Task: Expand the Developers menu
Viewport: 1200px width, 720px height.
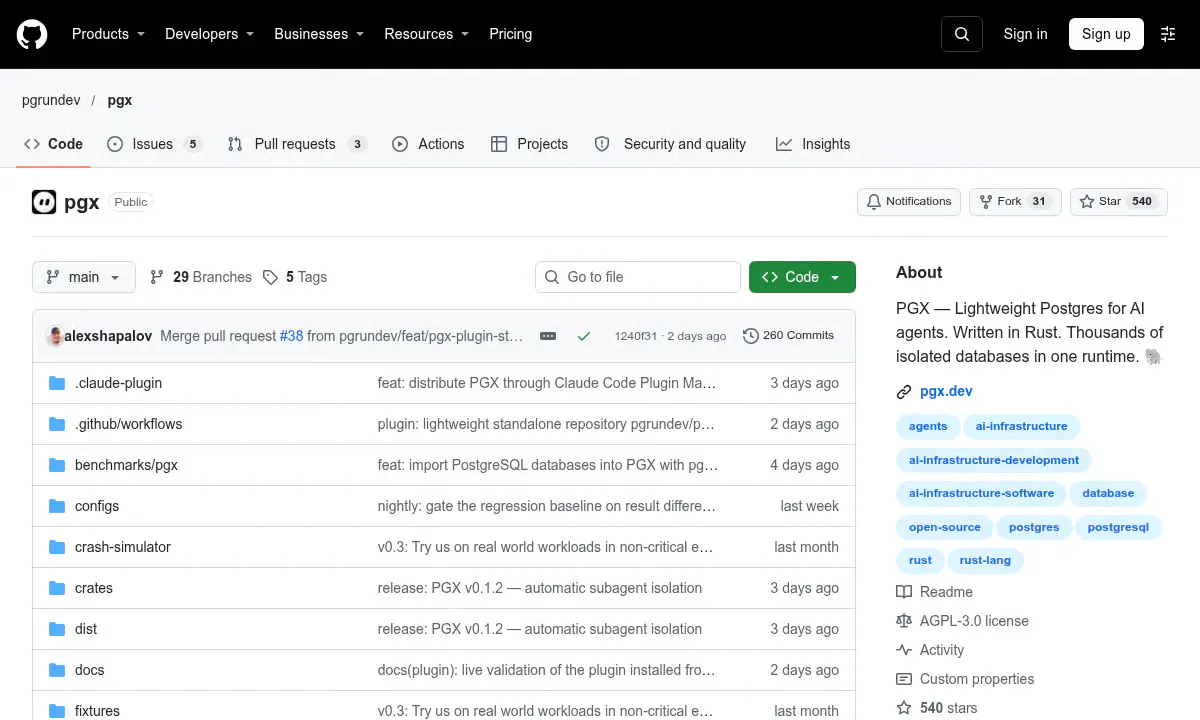Action: pos(209,34)
